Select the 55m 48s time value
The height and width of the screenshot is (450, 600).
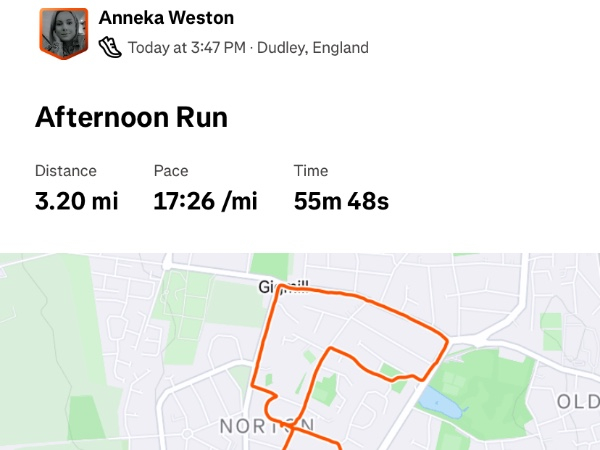pos(341,201)
